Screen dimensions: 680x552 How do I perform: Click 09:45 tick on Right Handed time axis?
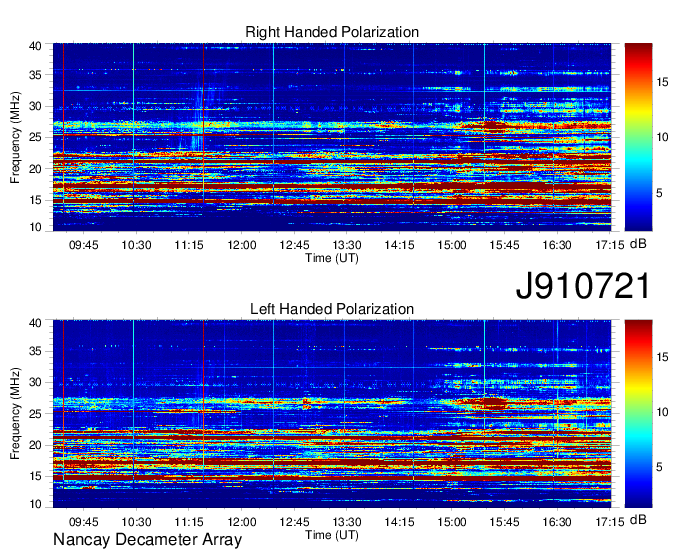[x=84, y=245]
